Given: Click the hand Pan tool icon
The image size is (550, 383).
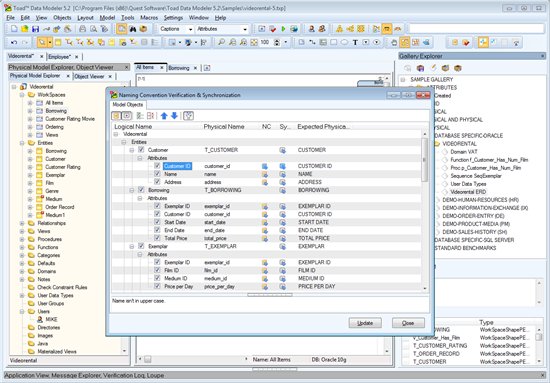Looking at the screenshot, I should [x=394, y=42].
